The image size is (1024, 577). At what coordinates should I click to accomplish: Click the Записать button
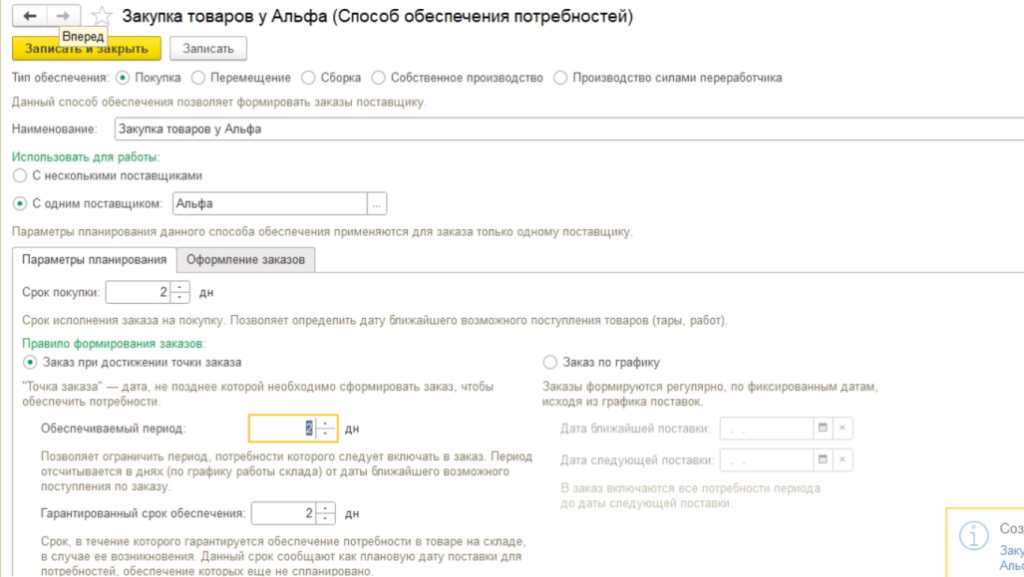pyautogui.click(x=208, y=48)
